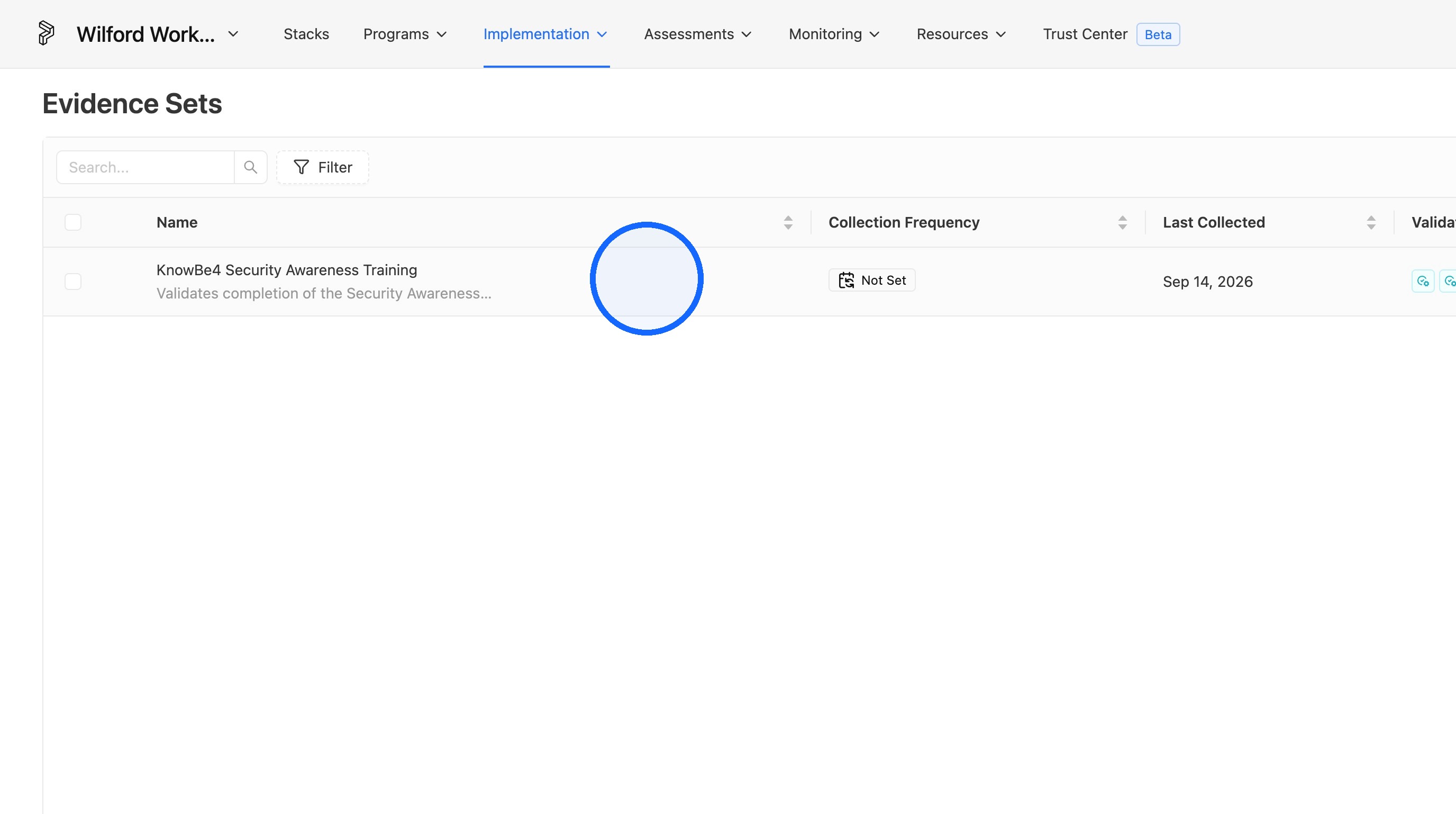1456x814 pixels.
Task: Click the Sep 14, 2026 date cell
Action: [1208, 282]
